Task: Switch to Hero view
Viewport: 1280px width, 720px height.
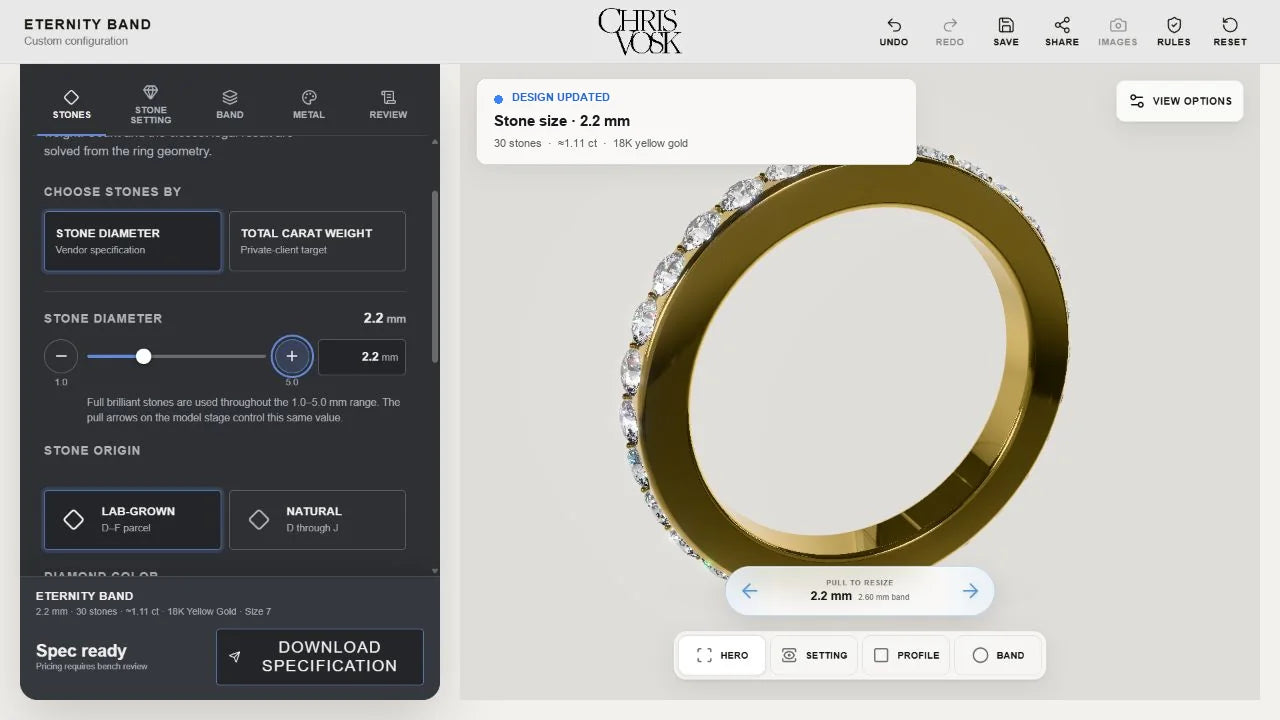Action: coord(722,655)
